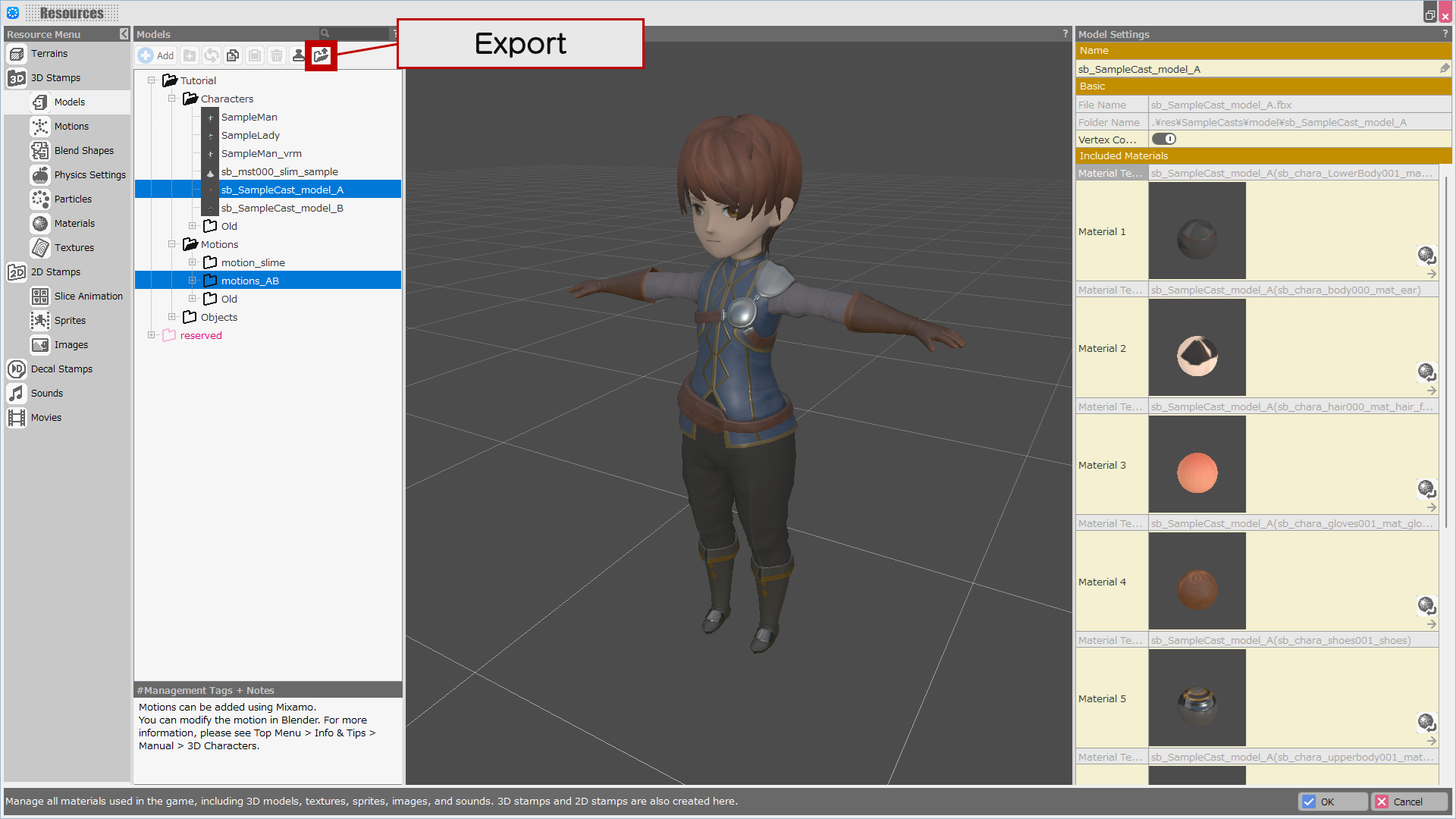The image size is (1456, 819).
Task: Select SampleLady in the model tree
Action: click(x=250, y=135)
